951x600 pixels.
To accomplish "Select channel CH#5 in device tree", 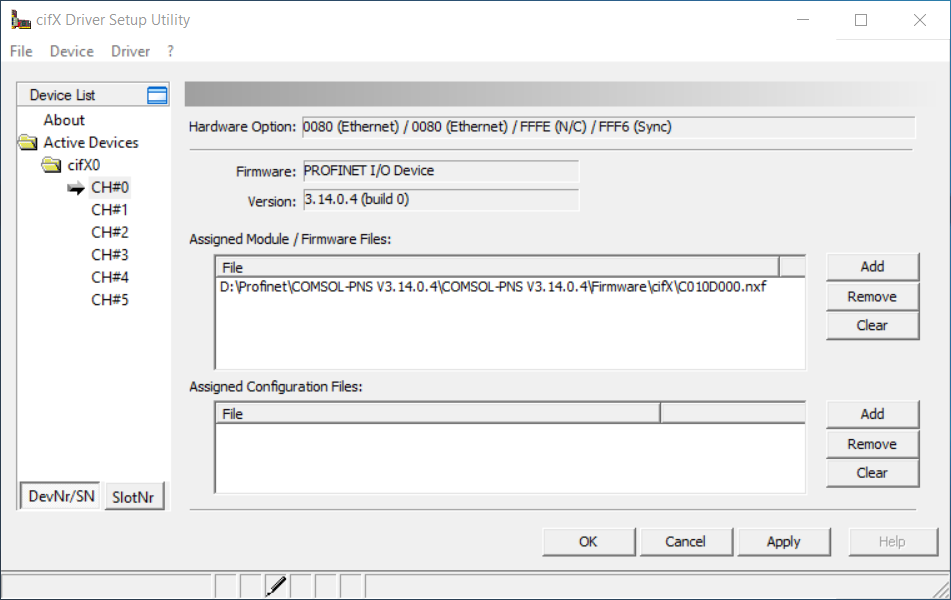I will tap(109, 300).
